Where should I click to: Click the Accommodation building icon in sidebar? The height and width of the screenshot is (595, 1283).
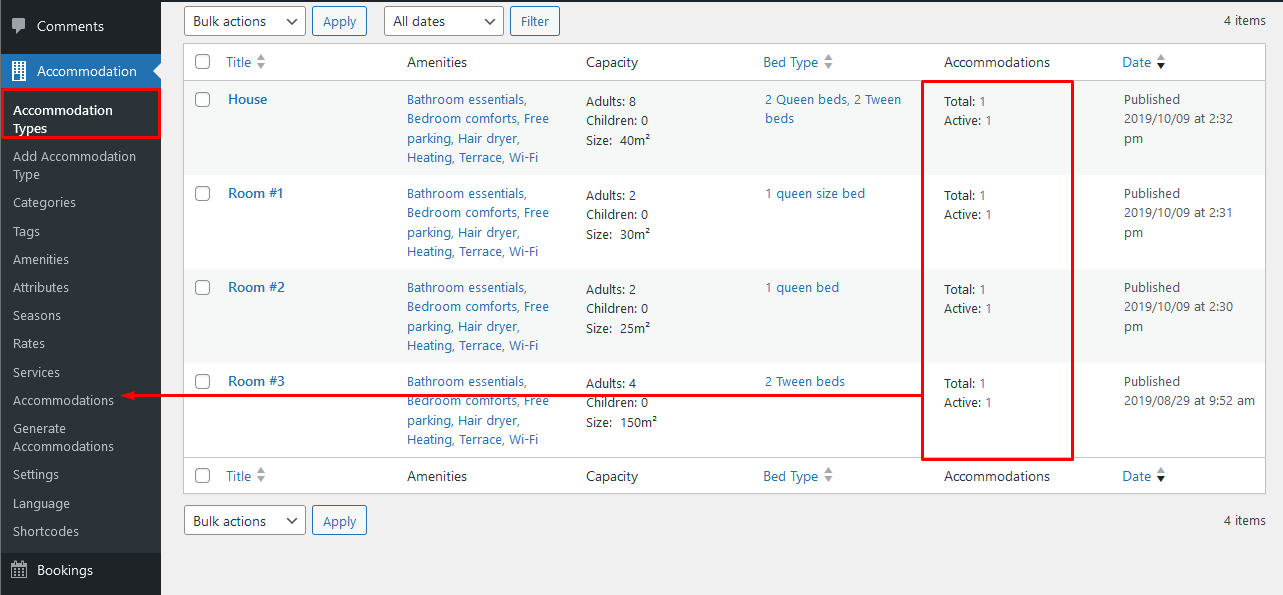(19, 71)
